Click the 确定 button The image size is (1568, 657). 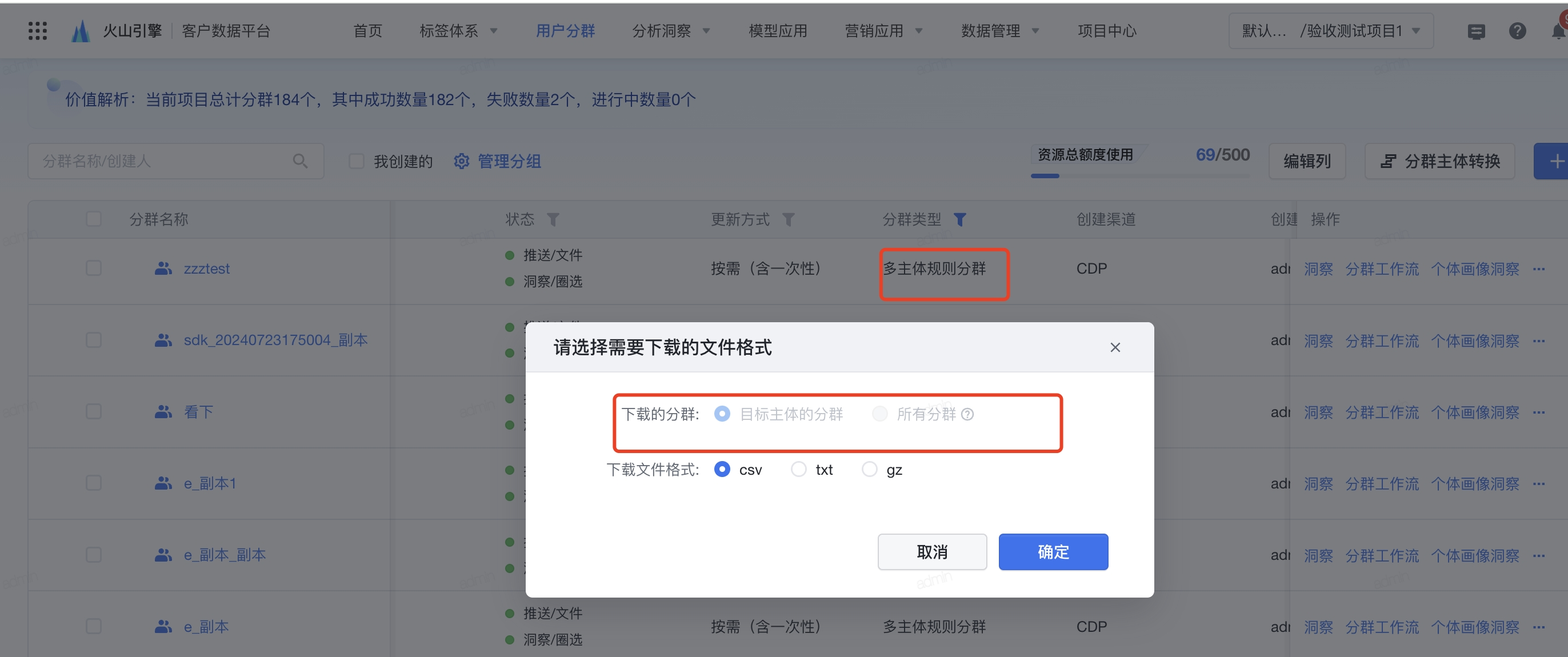1053,552
